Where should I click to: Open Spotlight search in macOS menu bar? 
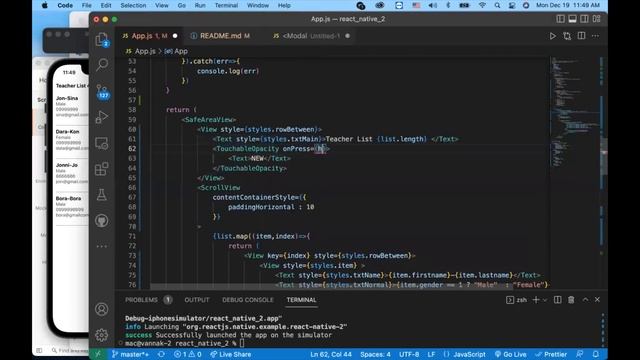pos(497,5)
